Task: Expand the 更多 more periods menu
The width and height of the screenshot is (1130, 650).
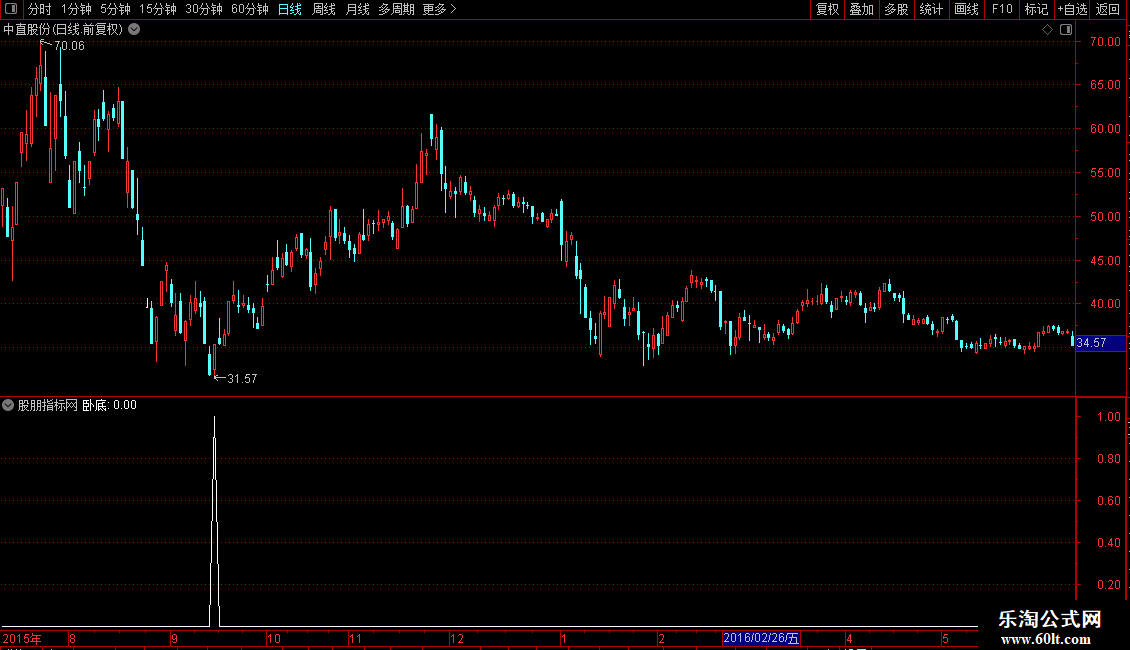Action: (439, 9)
